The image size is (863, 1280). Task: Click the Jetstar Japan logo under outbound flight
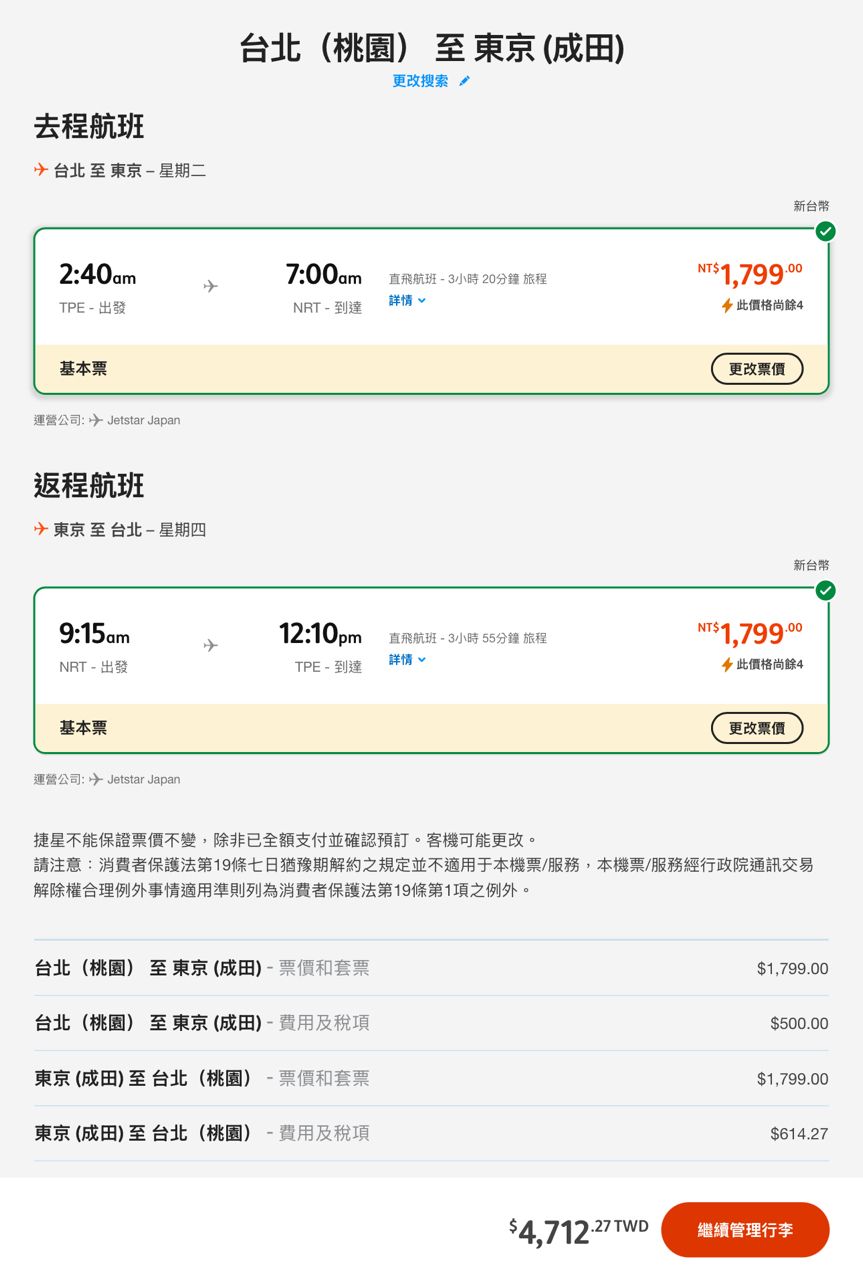(x=96, y=420)
